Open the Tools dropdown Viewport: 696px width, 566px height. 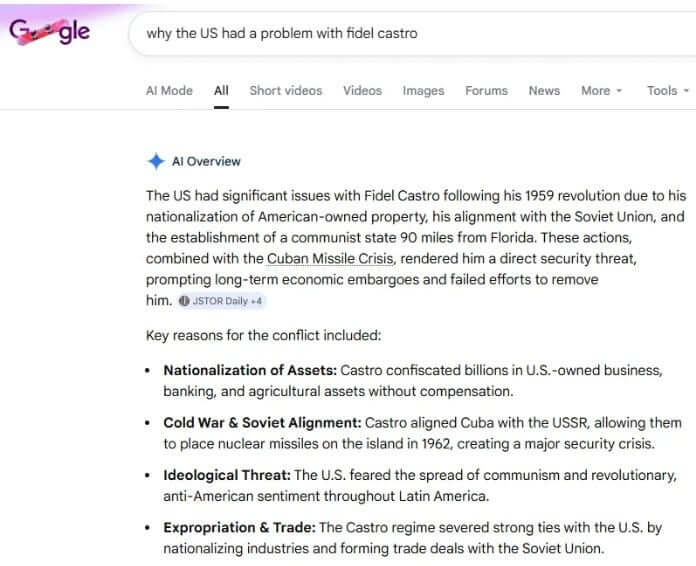pyautogui.click(x=668, y=90)
